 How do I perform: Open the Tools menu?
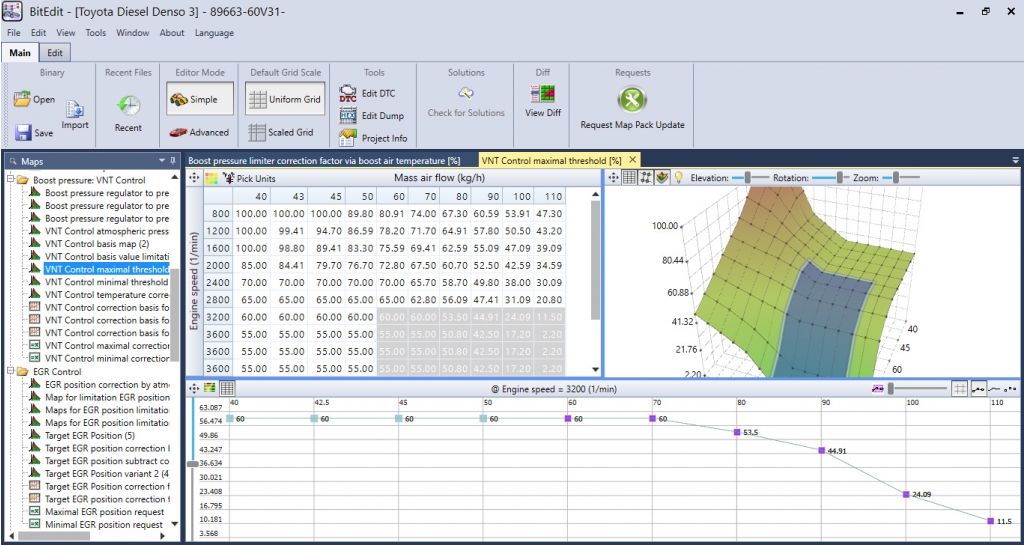tap(95, 33)
